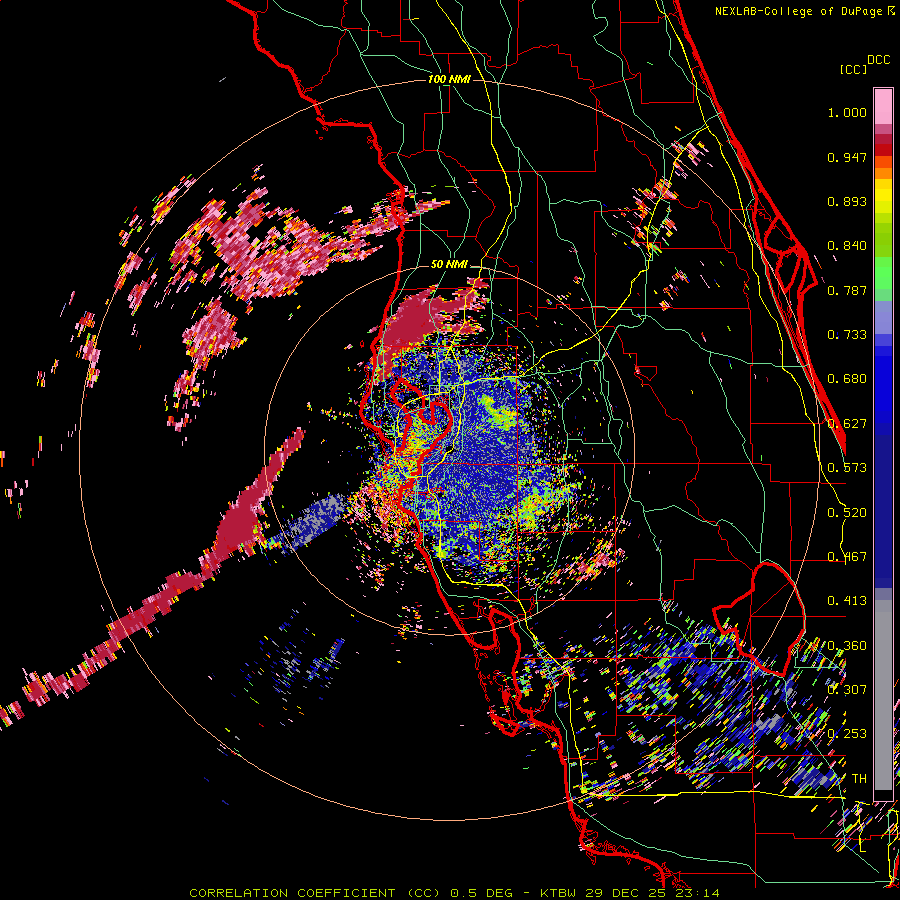The height and width of the screenshot is (900, 900).
Task: Click the [CC] units label
Action: tap(853, 69)
